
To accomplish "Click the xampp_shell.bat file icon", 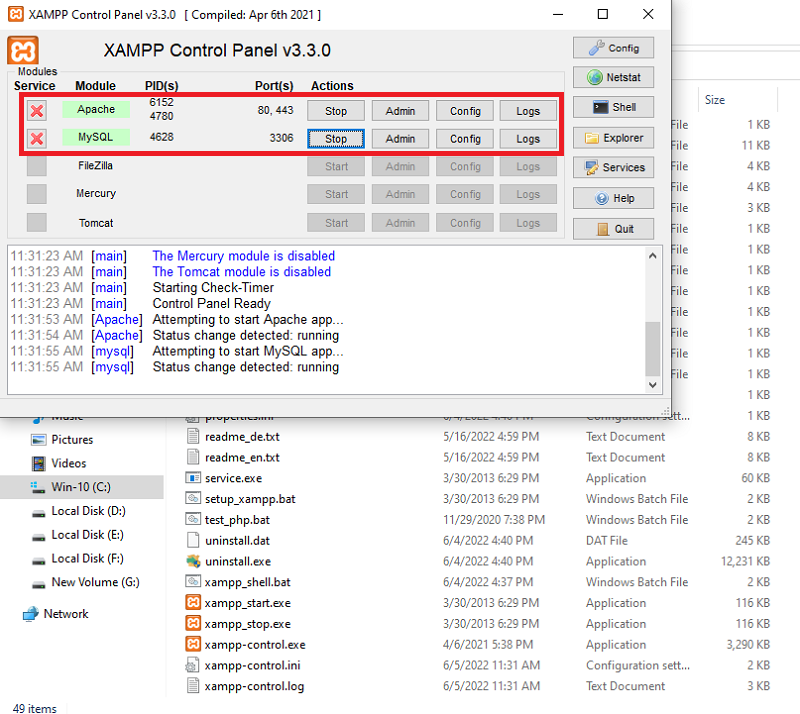I will coord(193,582).
